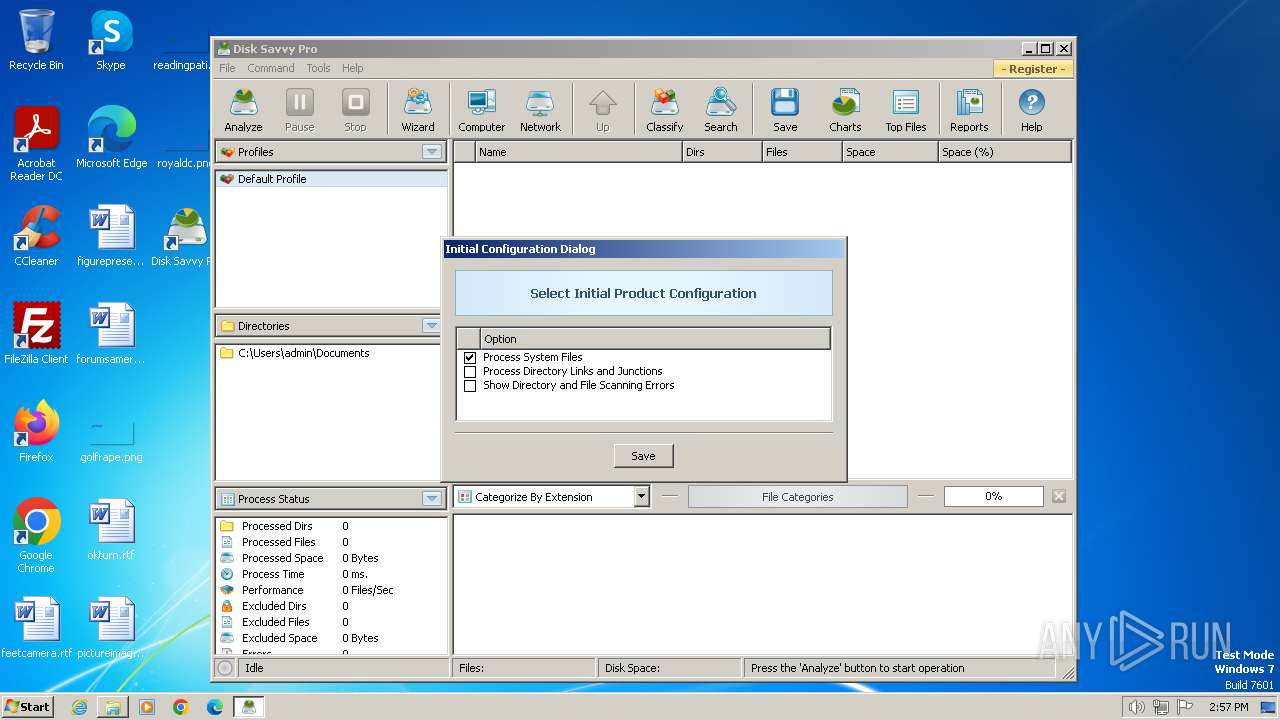The height and width of the screenshot is (720, 1280).
Task: Expand the Profiles panel dropdown
Action: 432,152
